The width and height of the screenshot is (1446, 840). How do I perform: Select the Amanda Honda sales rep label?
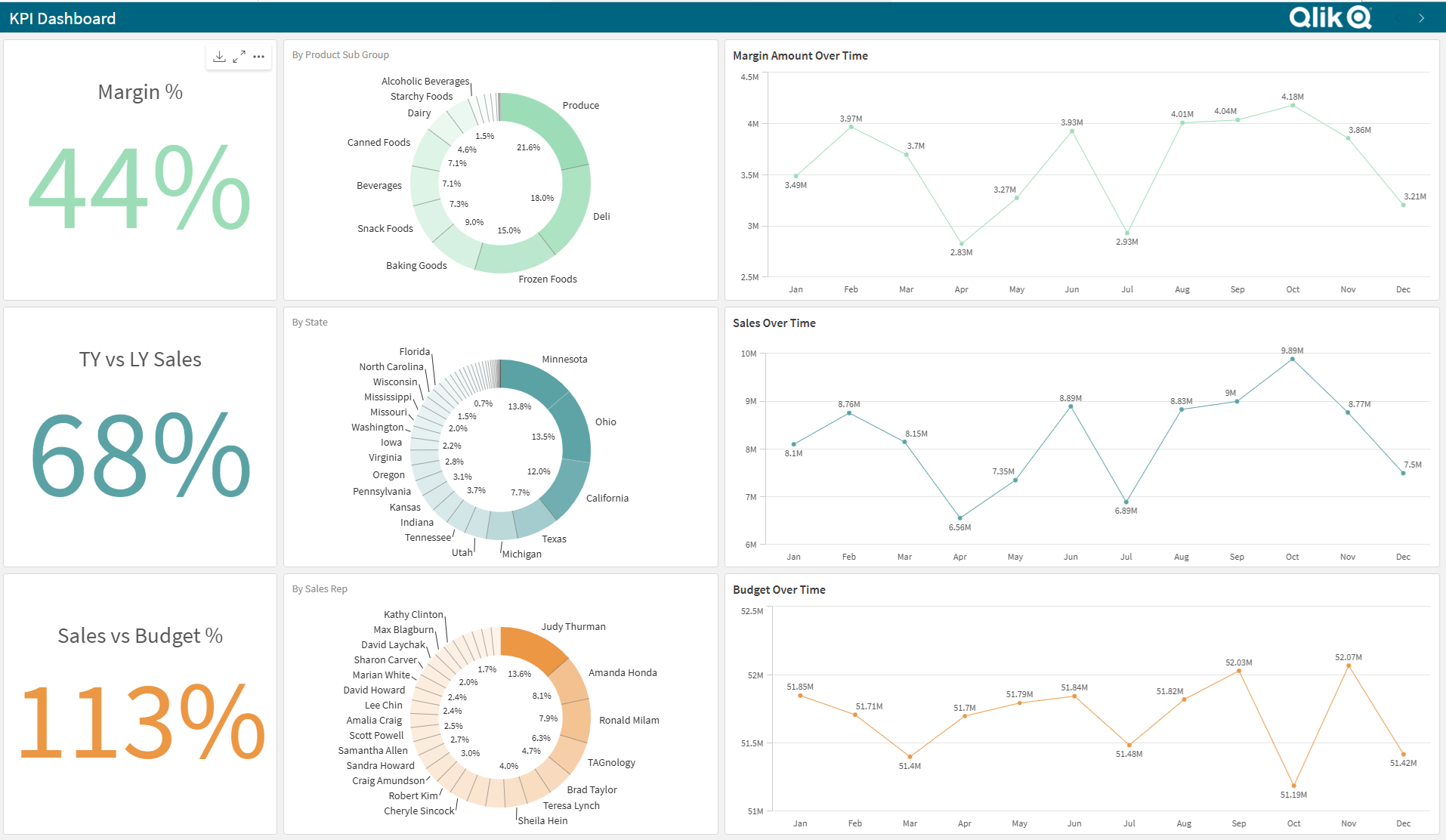(623, 673)
